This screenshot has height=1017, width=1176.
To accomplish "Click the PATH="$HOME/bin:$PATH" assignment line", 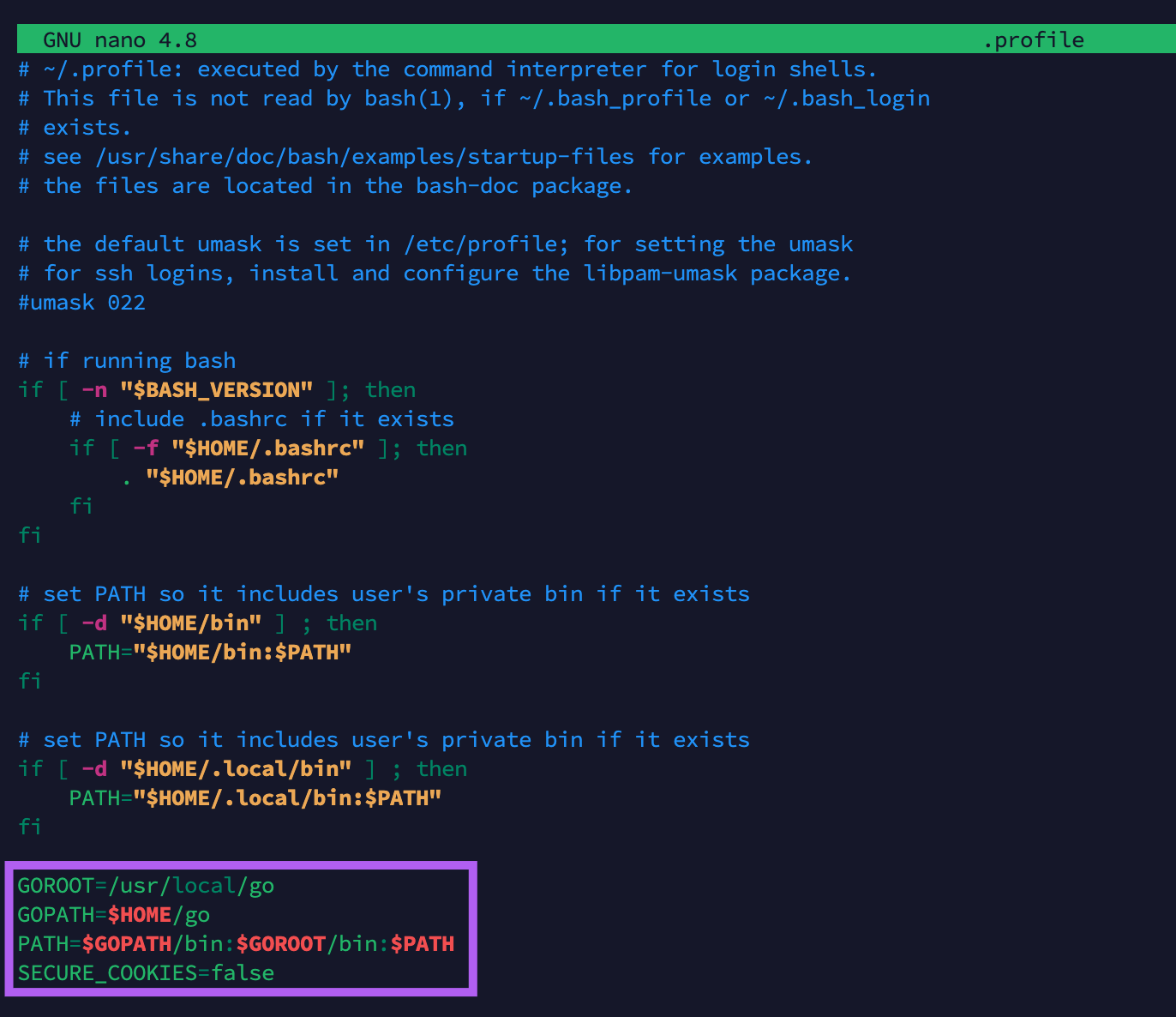I will click(209, 652).
